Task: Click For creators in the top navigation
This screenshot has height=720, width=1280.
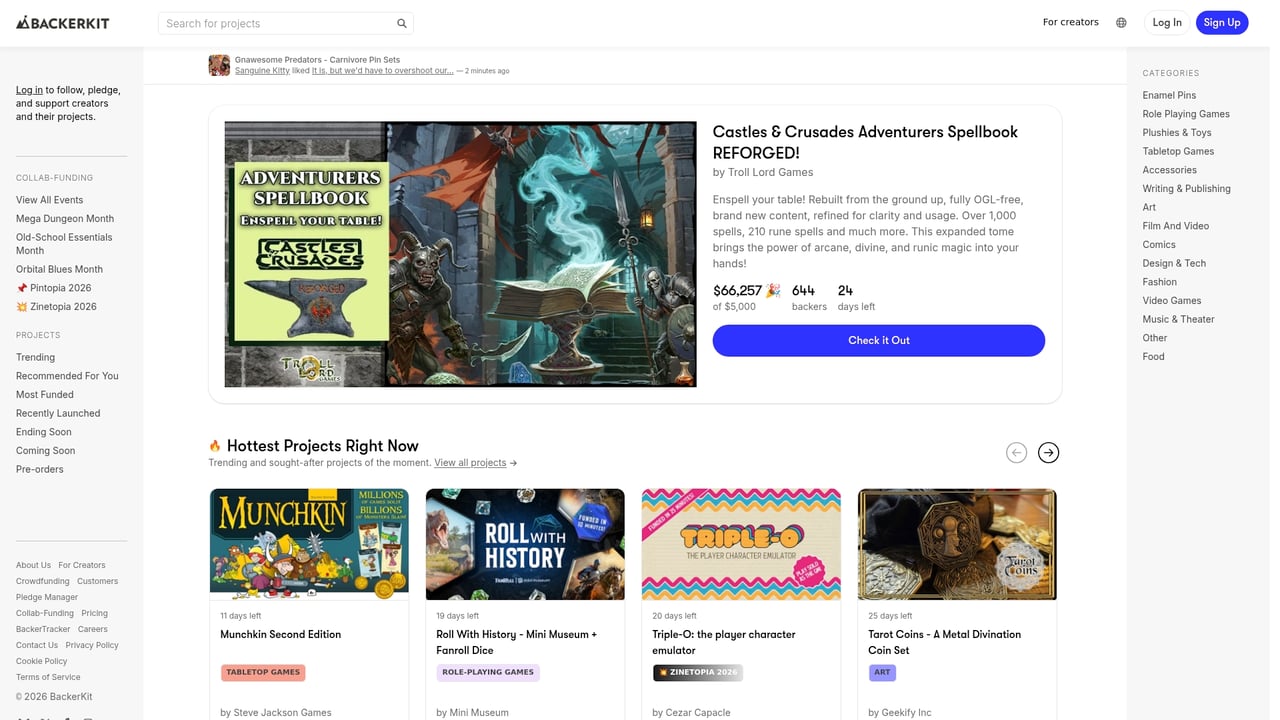Action: (x=1070, y=22)
